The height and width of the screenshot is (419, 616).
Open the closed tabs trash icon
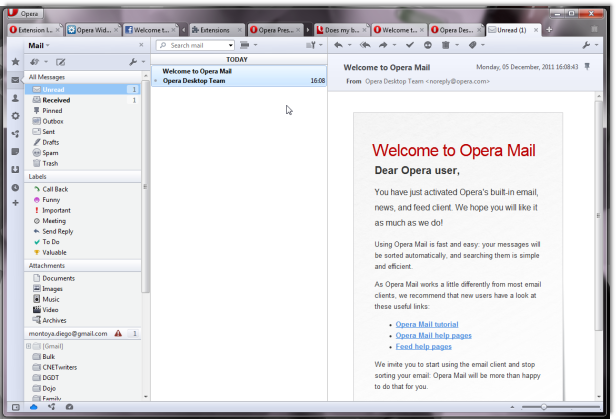pyautogui.click(x=594, y=29)
